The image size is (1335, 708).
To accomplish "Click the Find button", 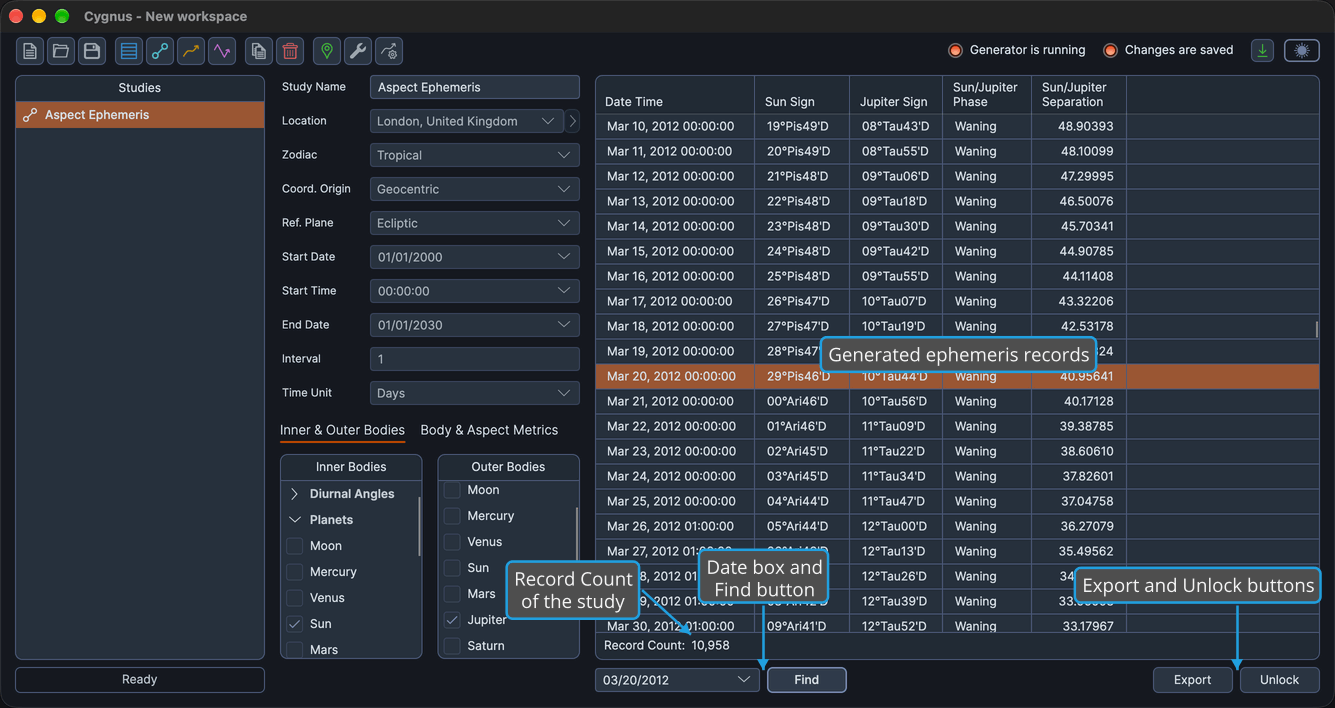I will point(807,680).
